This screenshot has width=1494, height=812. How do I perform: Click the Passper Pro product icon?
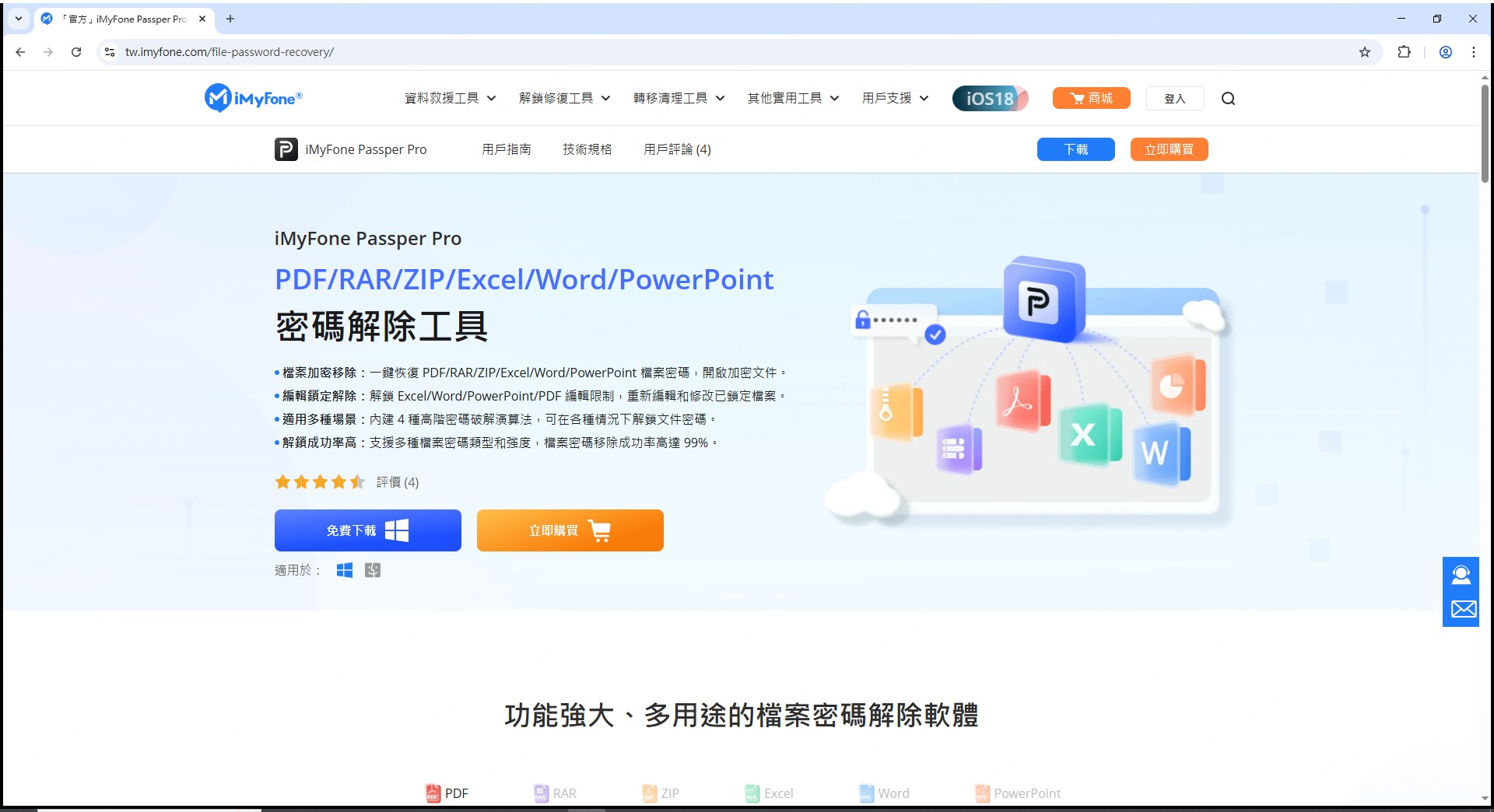(286, 149)
